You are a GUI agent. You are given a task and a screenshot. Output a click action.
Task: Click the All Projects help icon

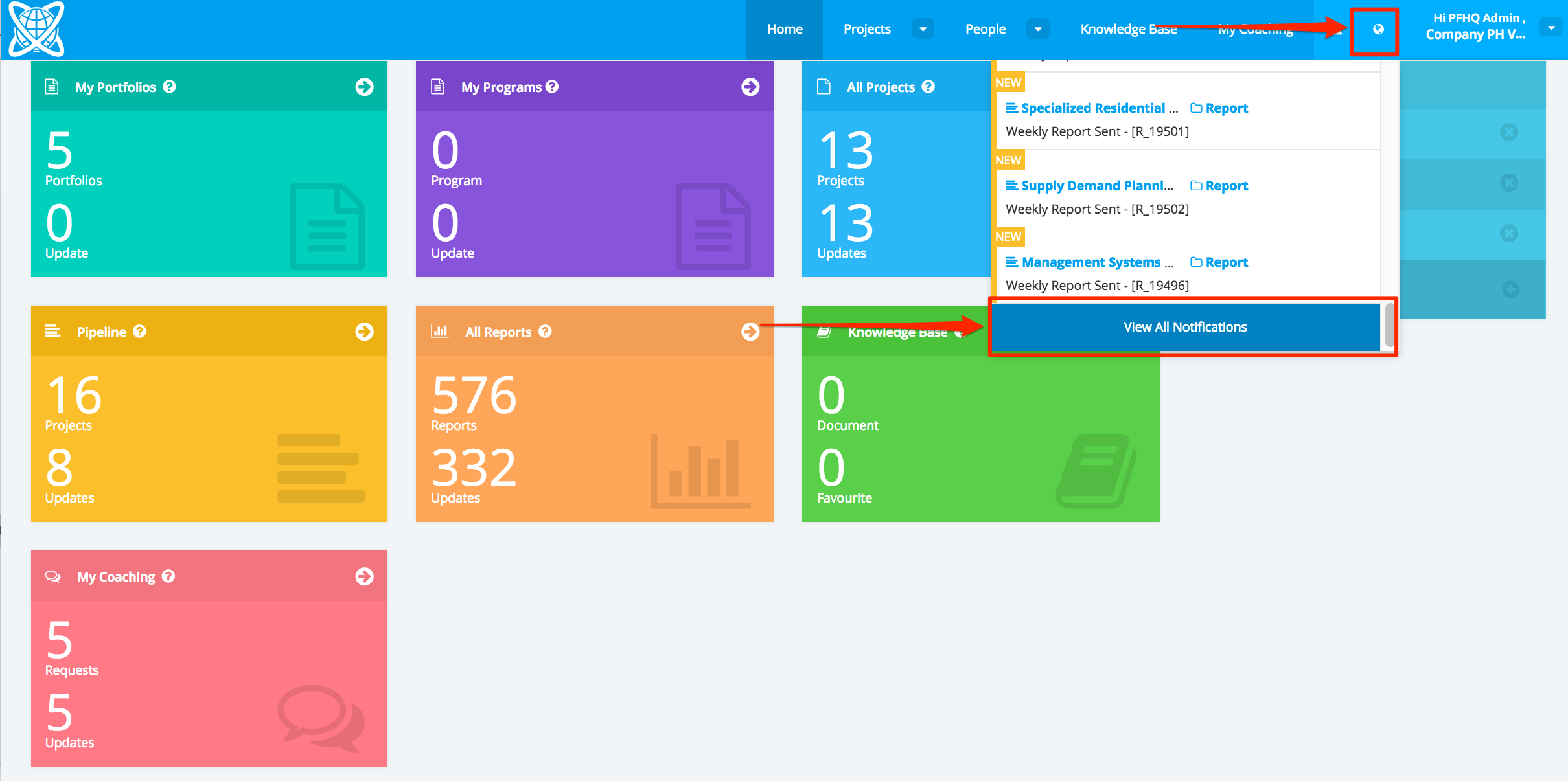[x=928, y=87]
